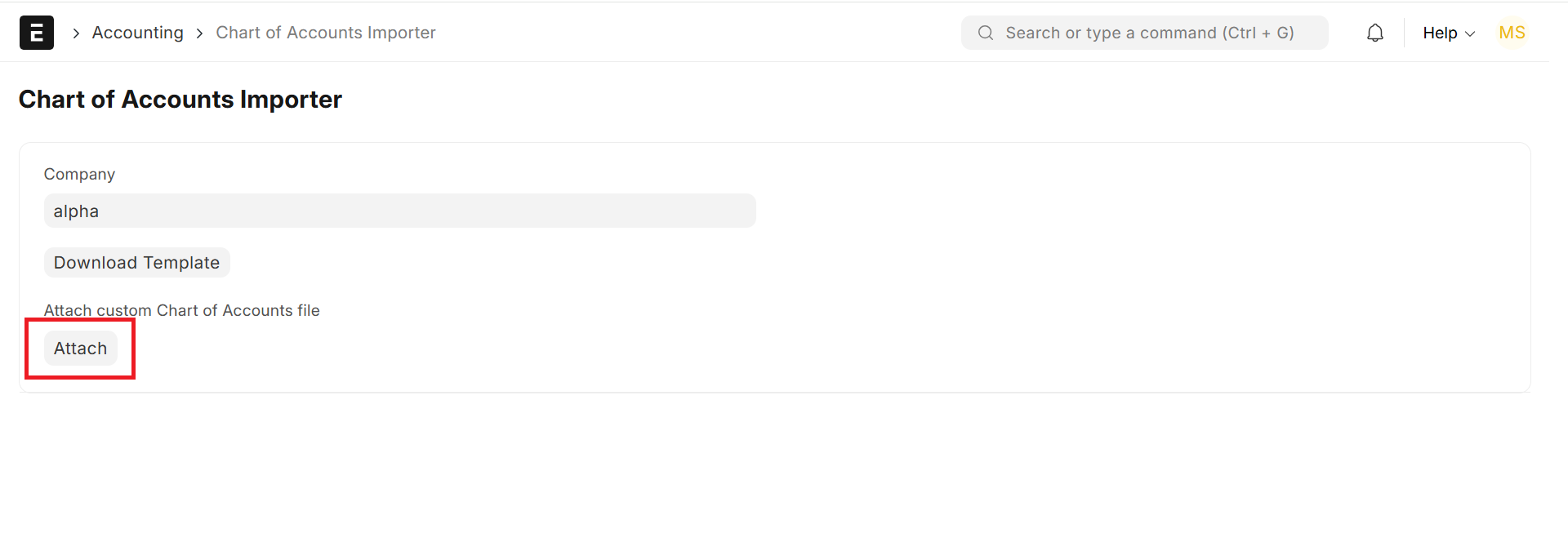Open the notifications bell

coord(1375,33)
